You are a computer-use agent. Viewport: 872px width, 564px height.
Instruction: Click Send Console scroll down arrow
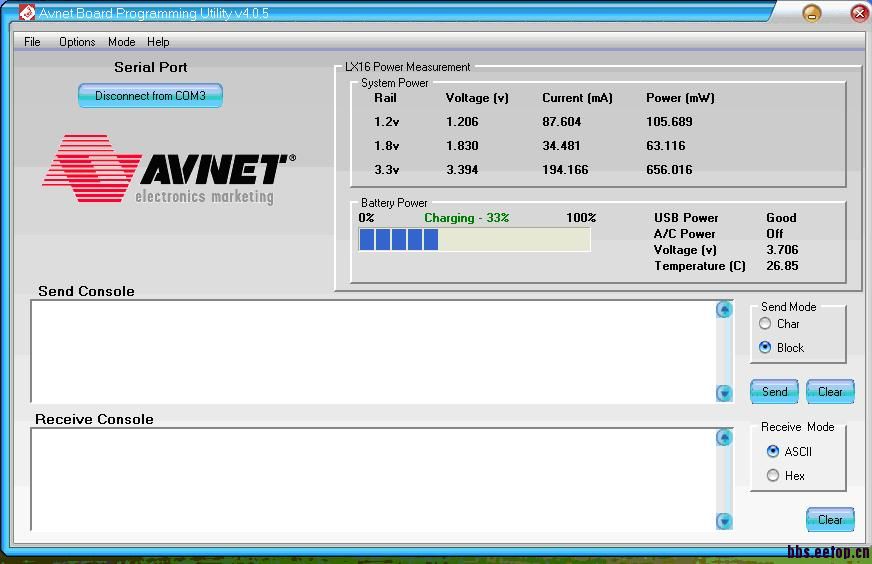point(724,393)
